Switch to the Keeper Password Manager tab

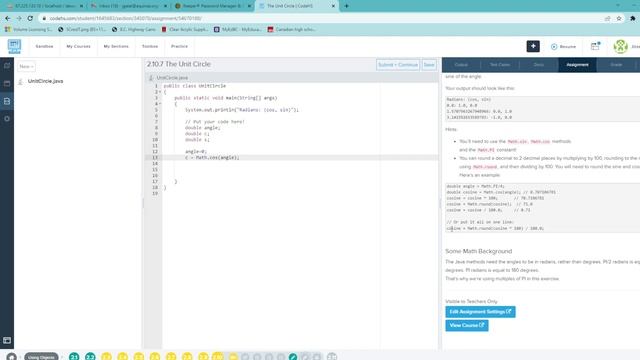(212, 6)
